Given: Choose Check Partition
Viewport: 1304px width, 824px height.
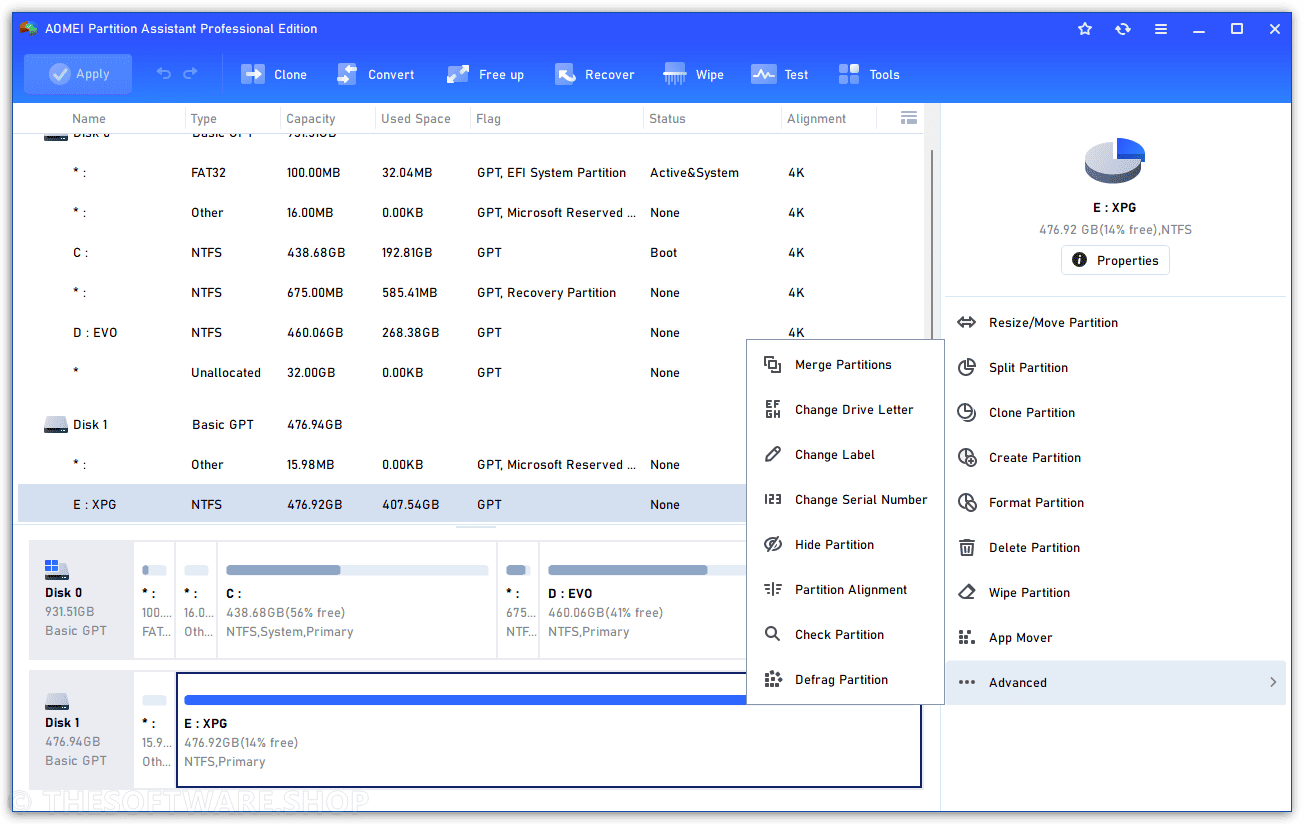Looking at the screenshot, I should click(x=845, y=635).
